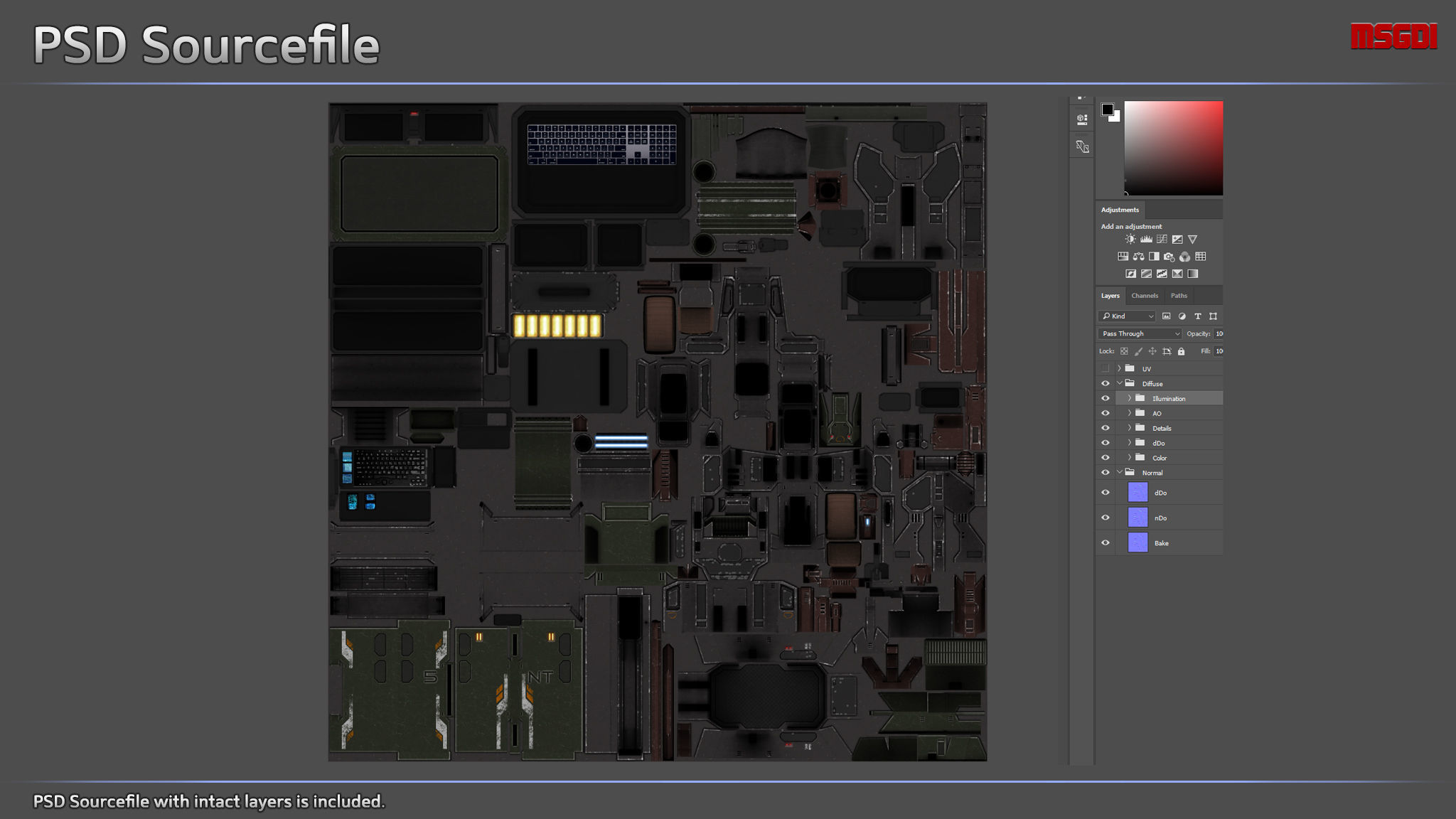Lock transparent pixels icon
Screen dimensions: 1456x819
[x=1124, y=351]
